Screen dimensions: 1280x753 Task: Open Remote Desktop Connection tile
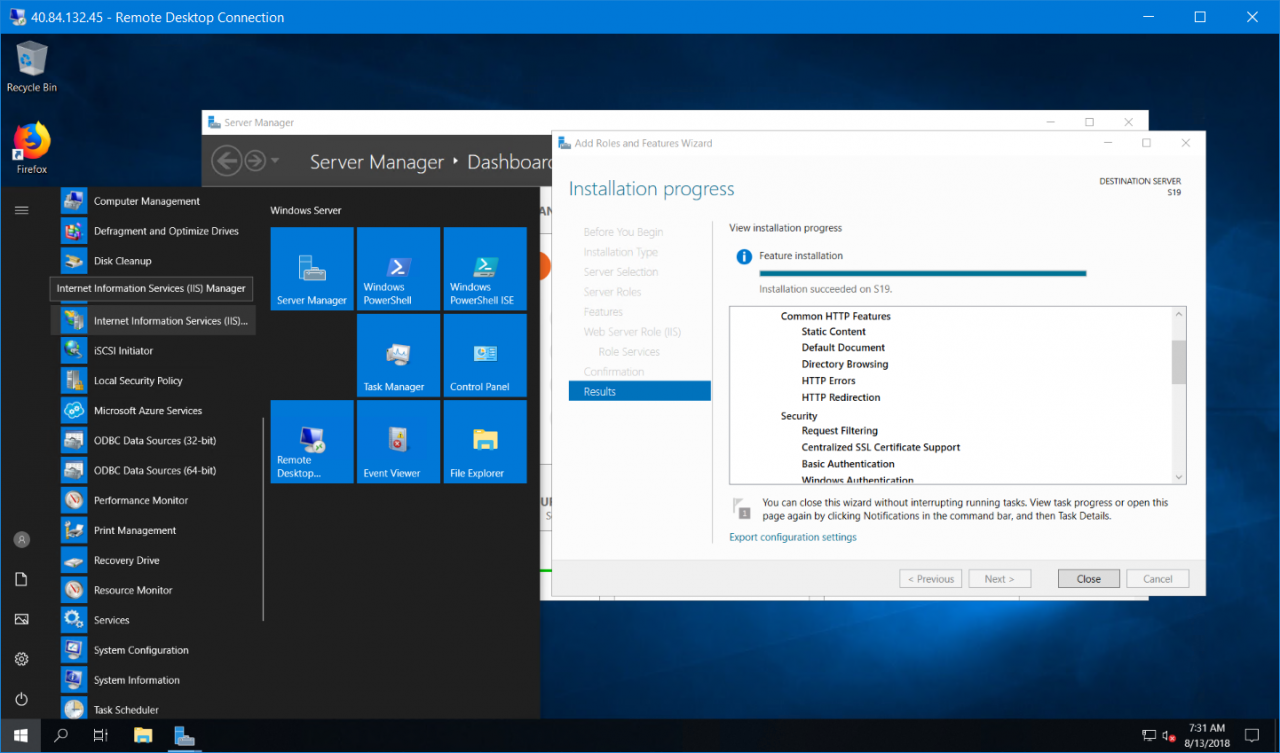312,442
